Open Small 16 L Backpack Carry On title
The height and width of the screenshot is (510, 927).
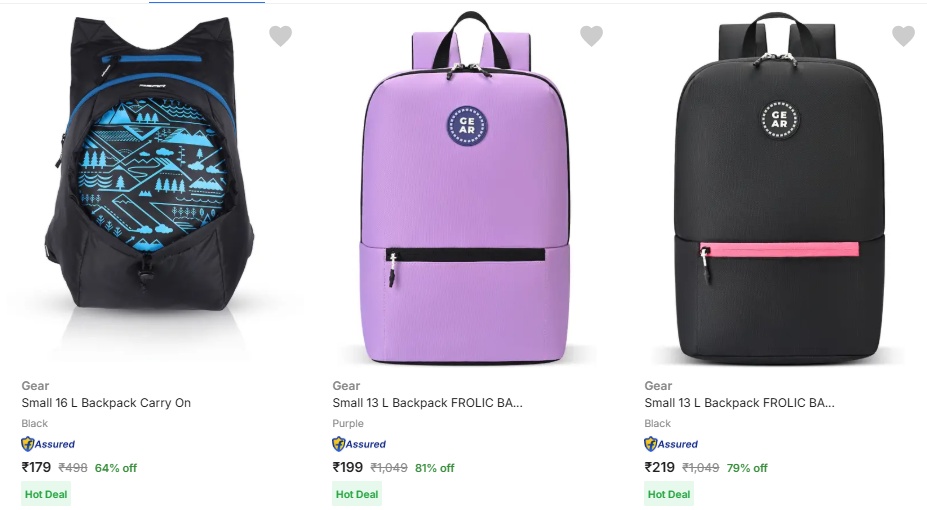coord(106,403)
